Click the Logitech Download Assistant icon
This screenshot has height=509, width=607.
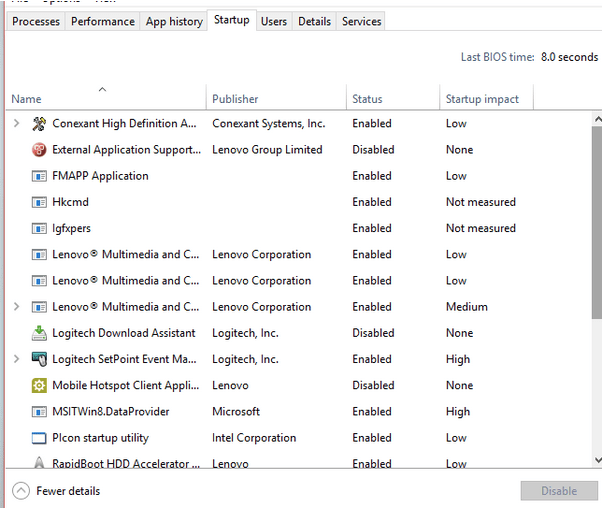[x=39, y=333]
